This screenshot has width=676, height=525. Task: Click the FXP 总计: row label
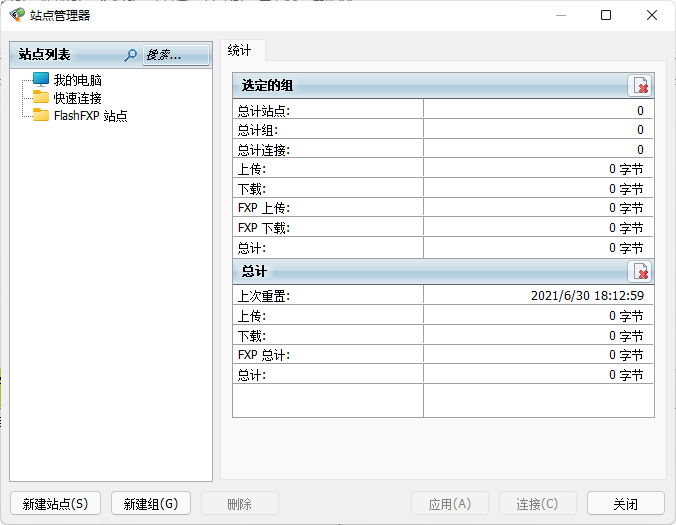264,355
